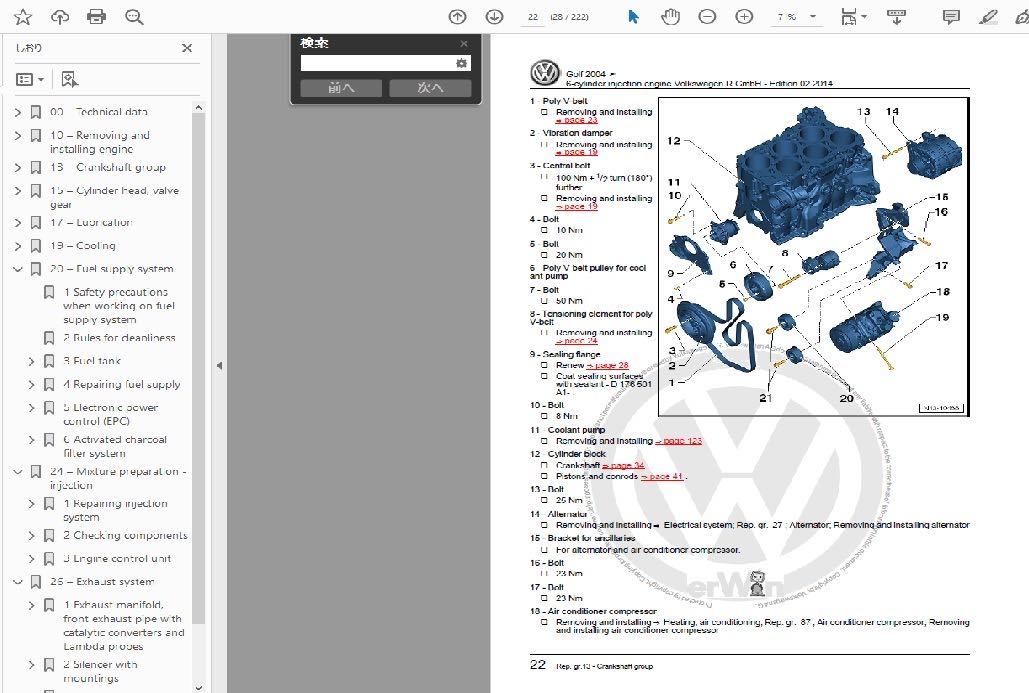The height and width of the screenshot is (693, 1029).
Task: Click the search text input field
Action: (x=378, y=63)
